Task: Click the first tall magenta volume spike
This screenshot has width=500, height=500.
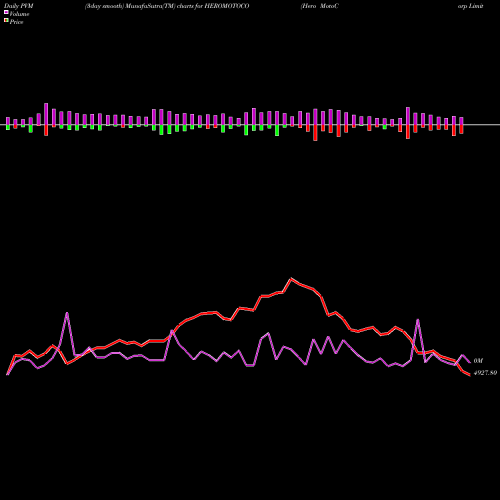Action: [67, 313]
